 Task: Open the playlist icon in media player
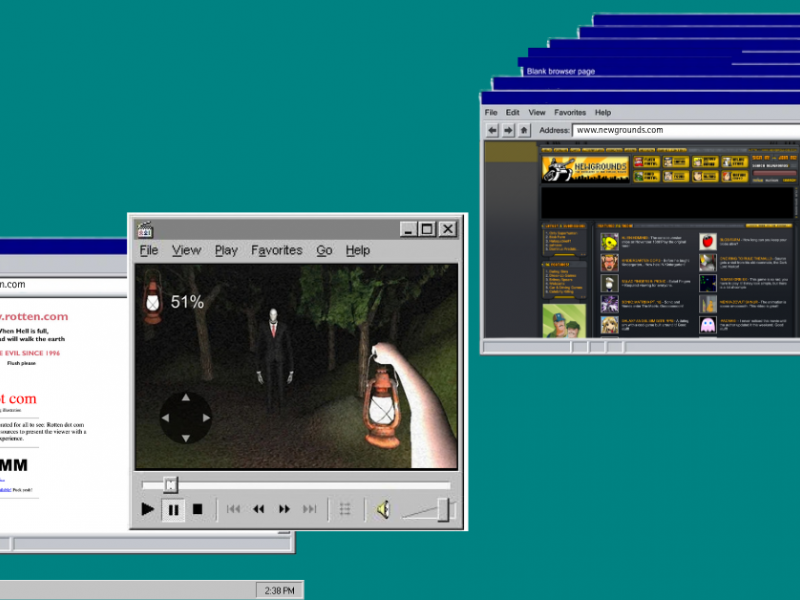coord(345,509)
